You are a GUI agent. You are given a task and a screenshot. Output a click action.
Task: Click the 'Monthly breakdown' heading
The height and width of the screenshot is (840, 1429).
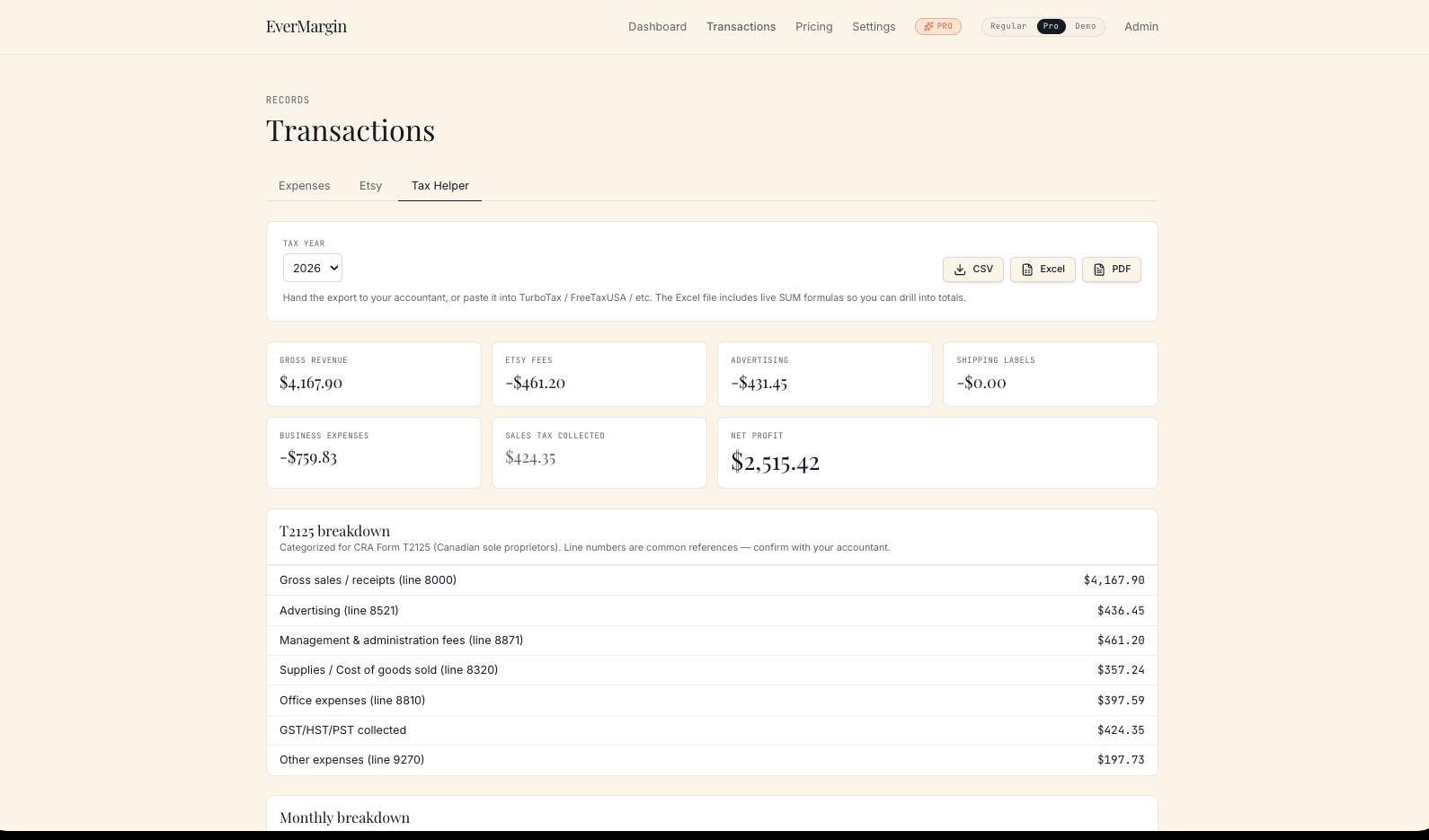pyautogui.click(x=344, y=818)
